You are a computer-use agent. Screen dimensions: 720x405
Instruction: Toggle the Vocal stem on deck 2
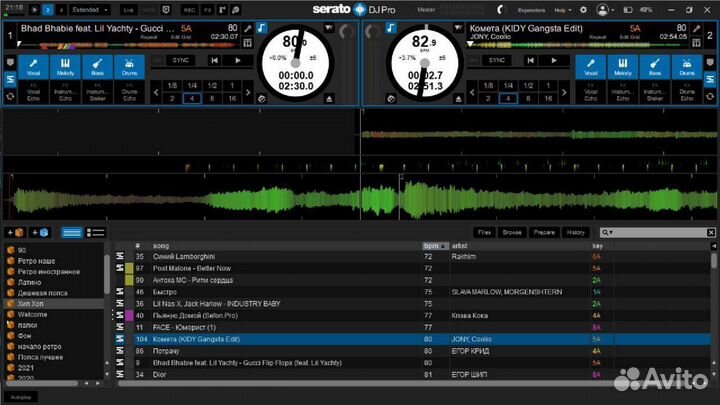point(591,67)
